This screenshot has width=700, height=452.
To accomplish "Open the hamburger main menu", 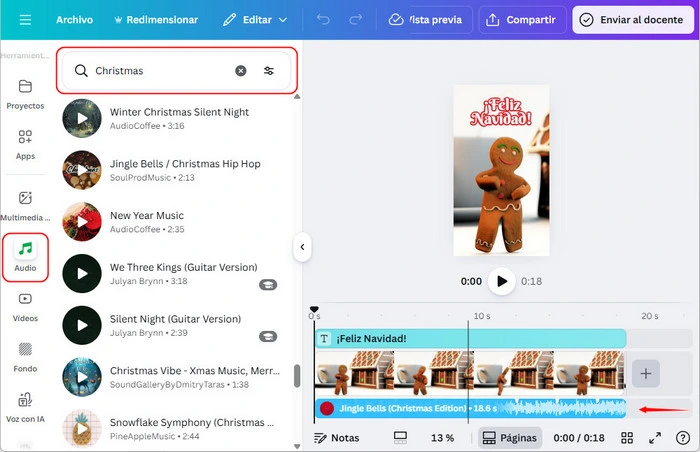I will pos(25,20).
